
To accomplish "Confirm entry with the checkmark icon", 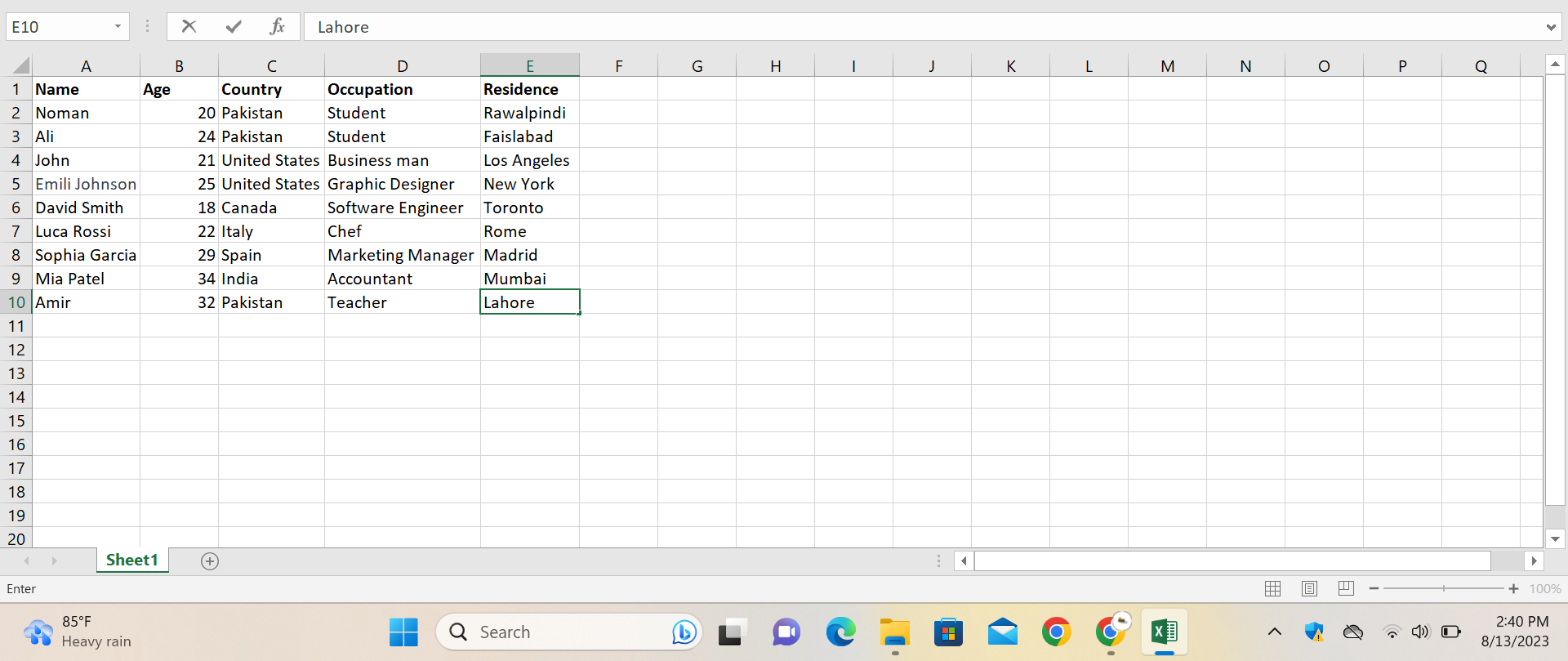I will (x=234, y=26).
